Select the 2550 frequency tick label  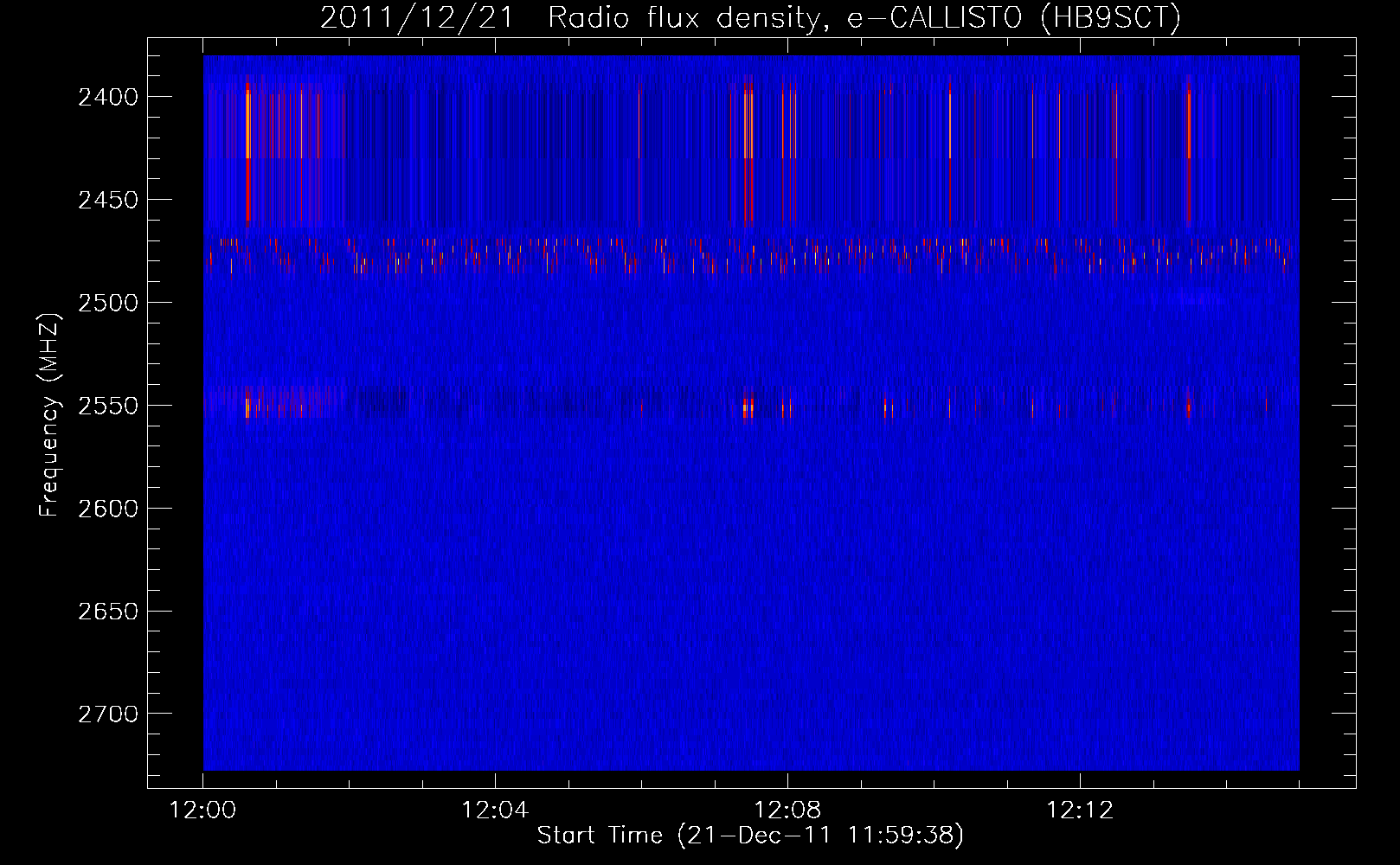tap(108, 406)
